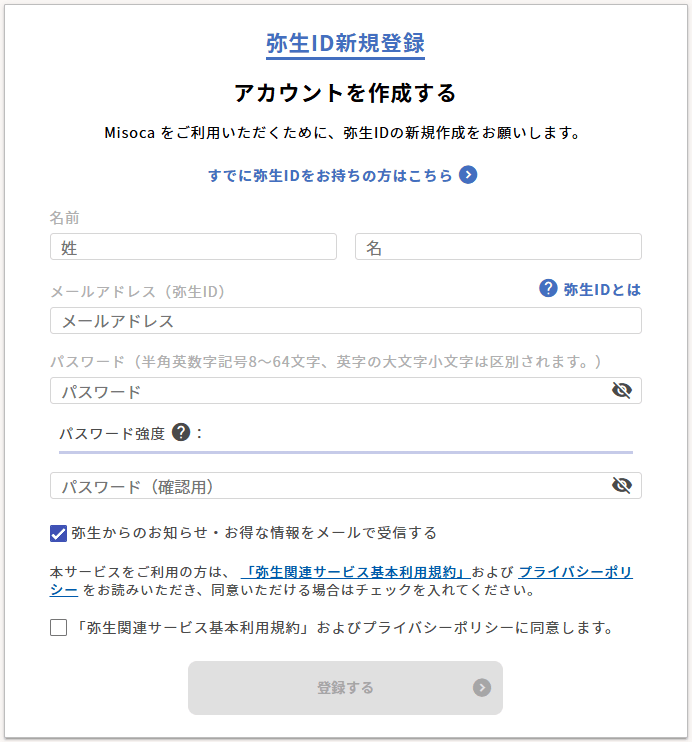Focus the 名 first name field
Screen dimensions: 692x742
tap(498, 247)
